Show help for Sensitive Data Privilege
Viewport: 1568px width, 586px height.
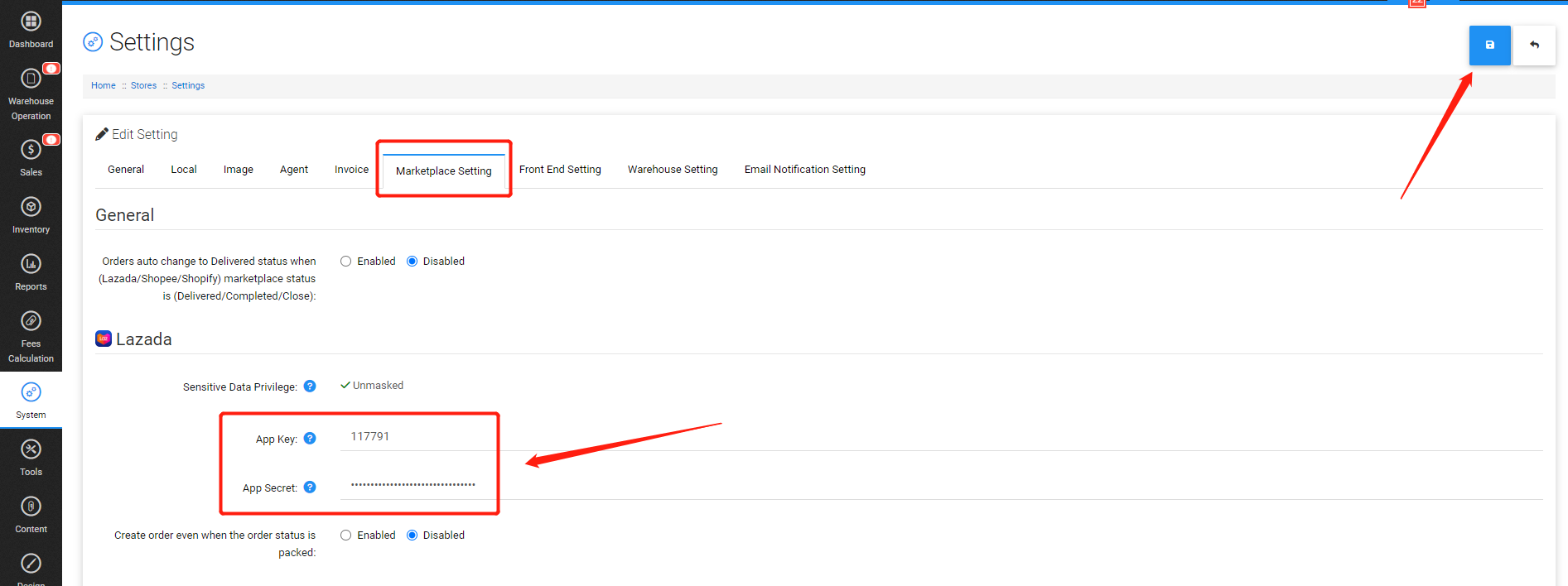click(310, 386)
